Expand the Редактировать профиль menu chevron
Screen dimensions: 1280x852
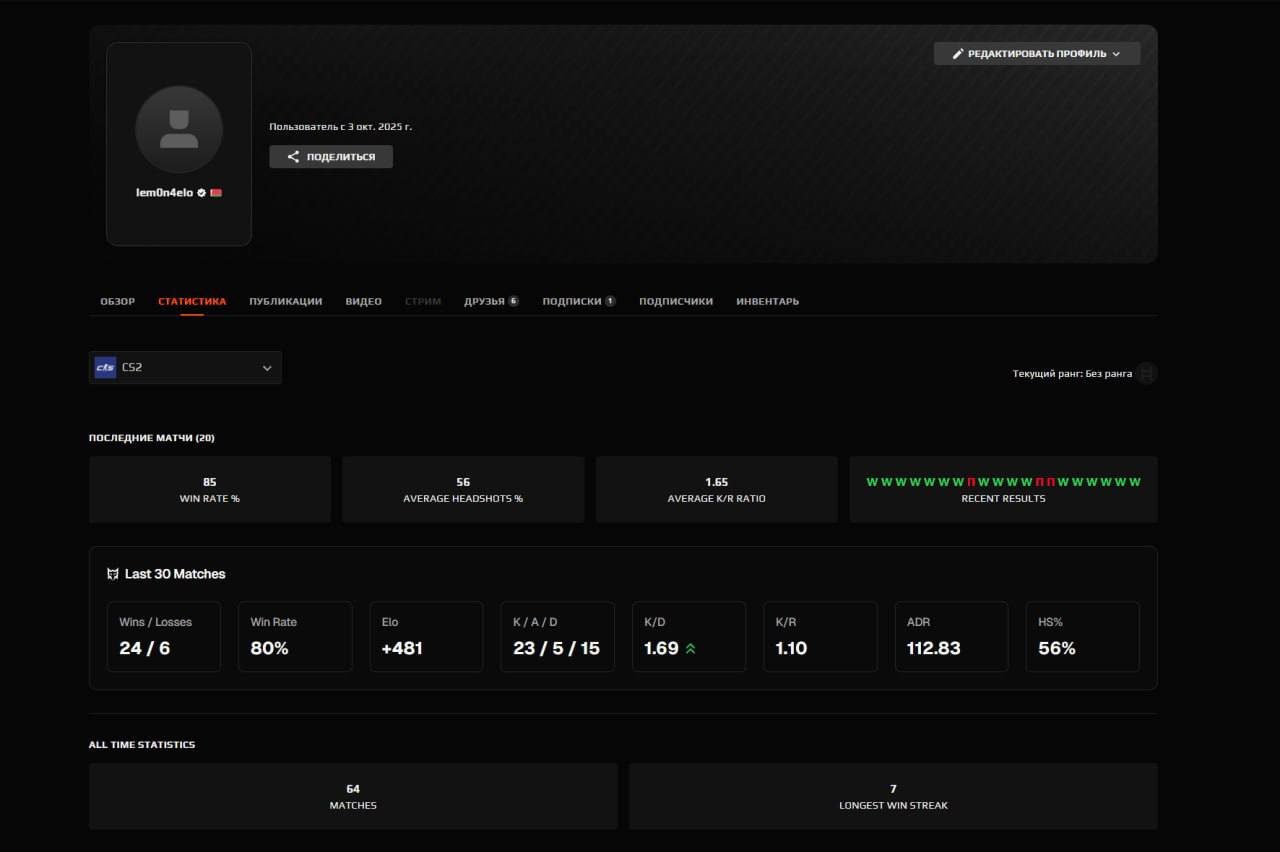[1116, 54]
